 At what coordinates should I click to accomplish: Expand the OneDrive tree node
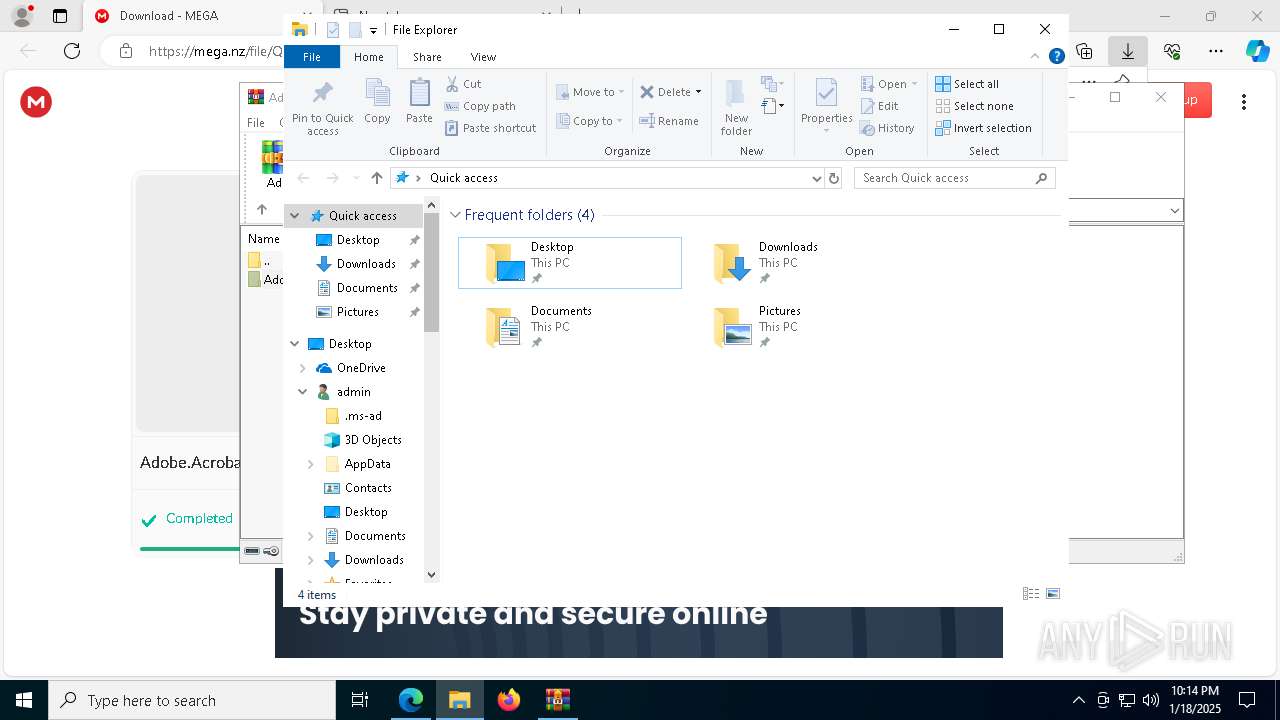tap(303, 368)
